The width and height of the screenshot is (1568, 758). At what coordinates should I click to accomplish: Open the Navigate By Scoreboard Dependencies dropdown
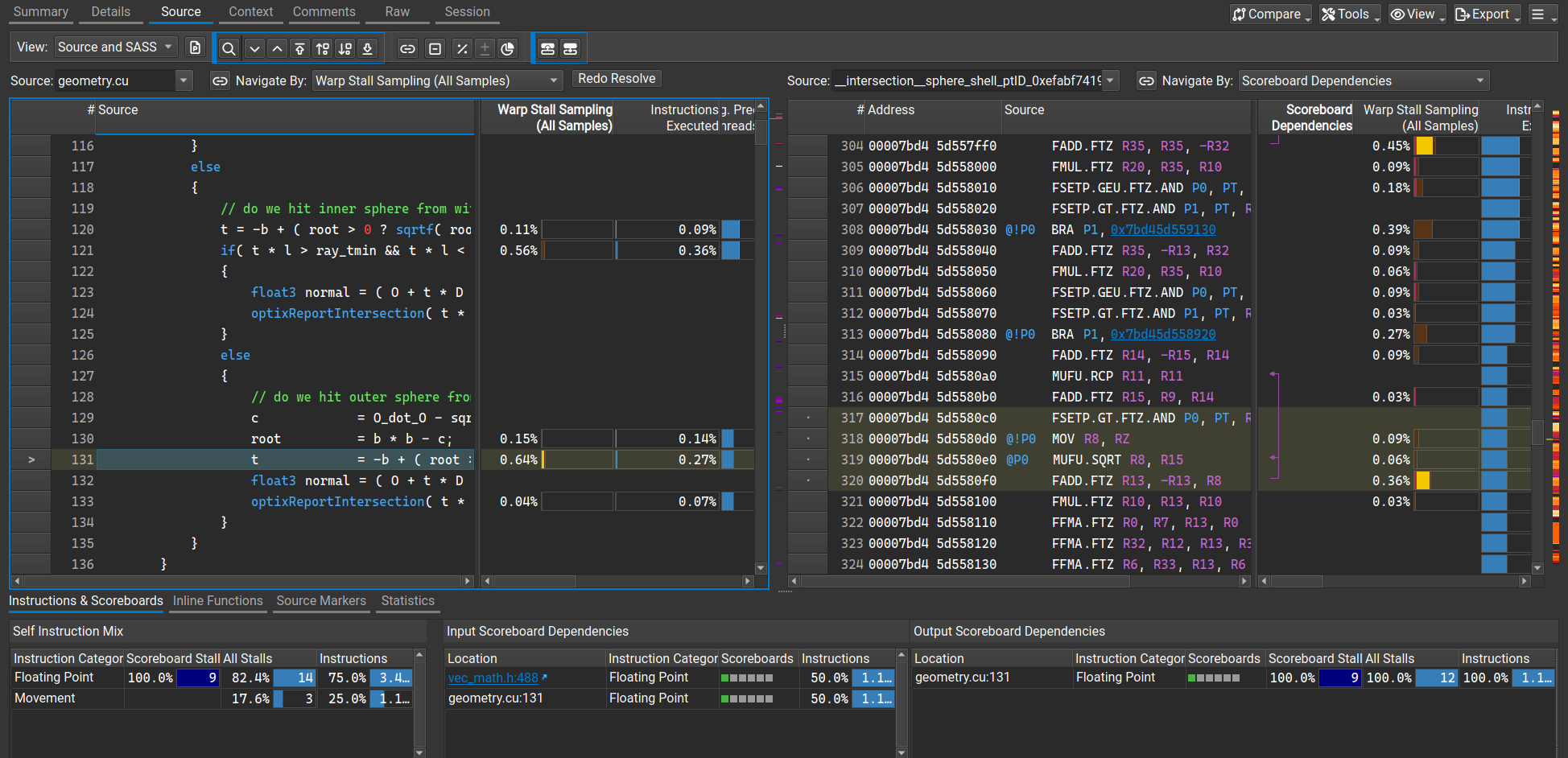1364,81
